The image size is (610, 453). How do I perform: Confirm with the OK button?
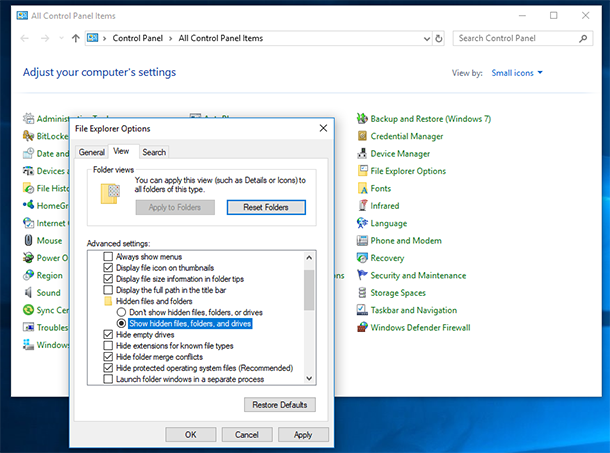pos(191,435)
